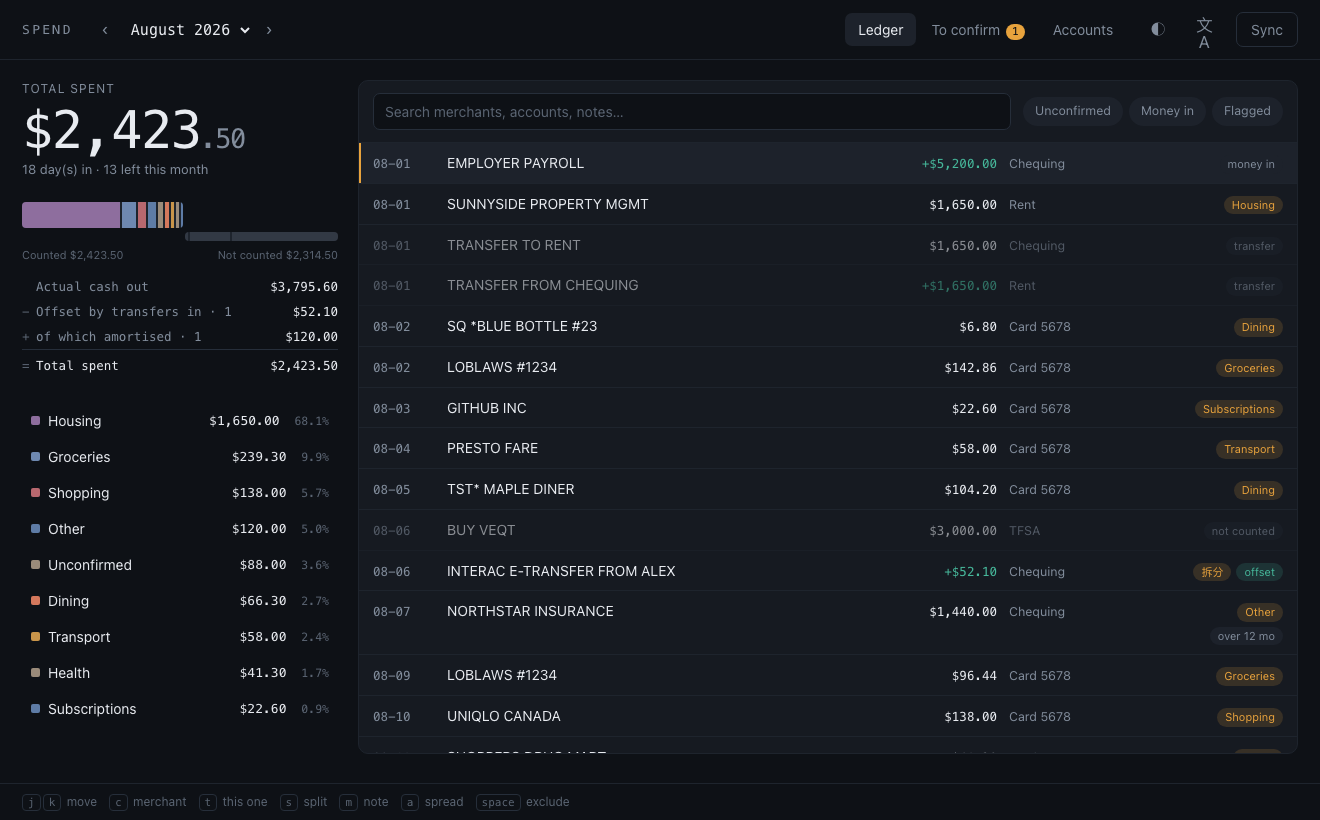Screen dimensions: 1320x820
Task: Click the $1,440.00 amount on Northstar row
Action: tap(963, 611)
